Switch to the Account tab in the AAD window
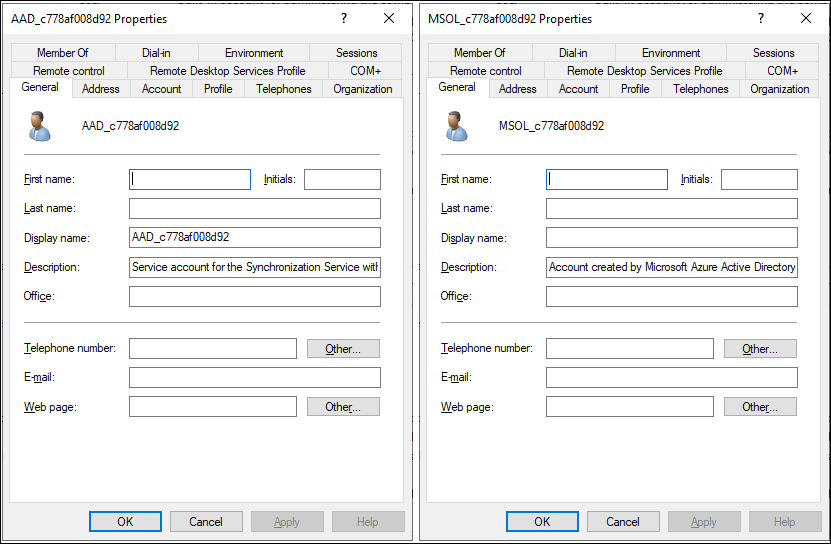This screenshot has height=544, width=831. click(162, 89)
